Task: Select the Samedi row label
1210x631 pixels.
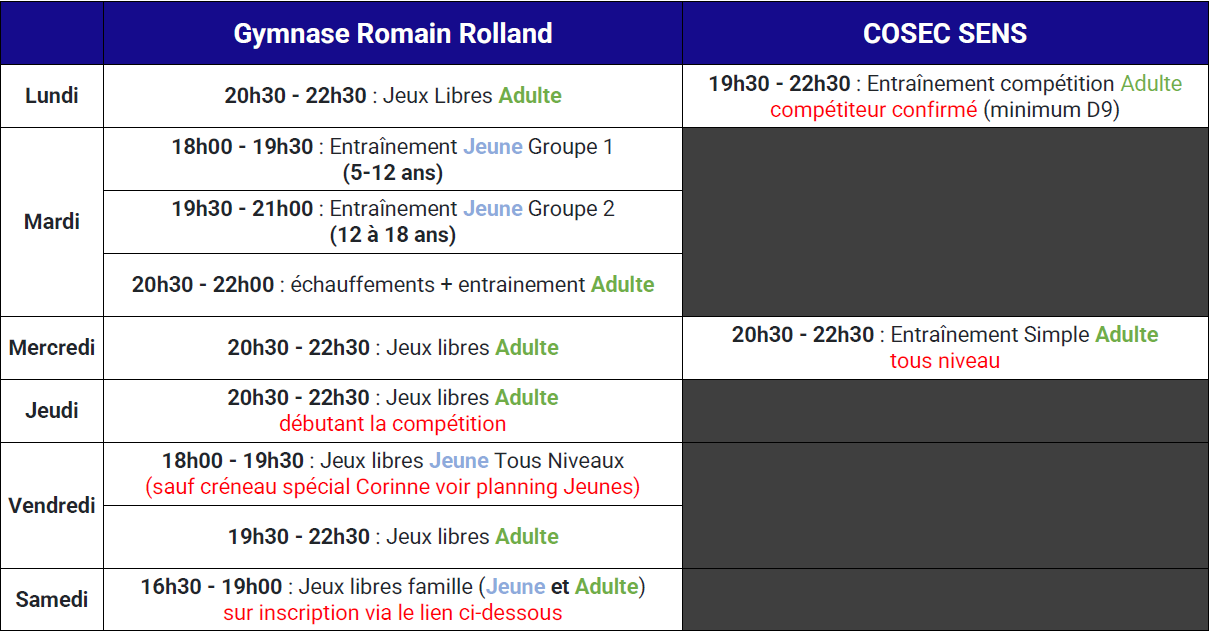Action: [52, 600]
